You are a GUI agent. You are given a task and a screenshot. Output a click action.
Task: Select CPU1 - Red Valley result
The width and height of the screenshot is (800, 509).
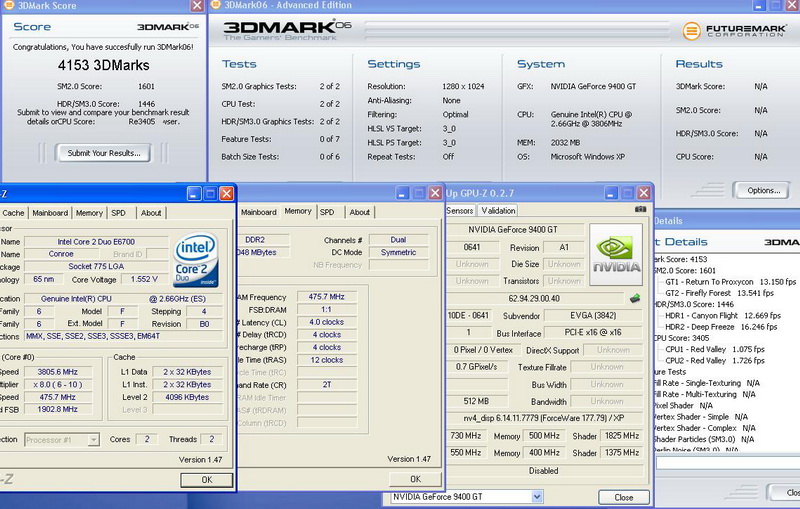(x=715, y=349)
